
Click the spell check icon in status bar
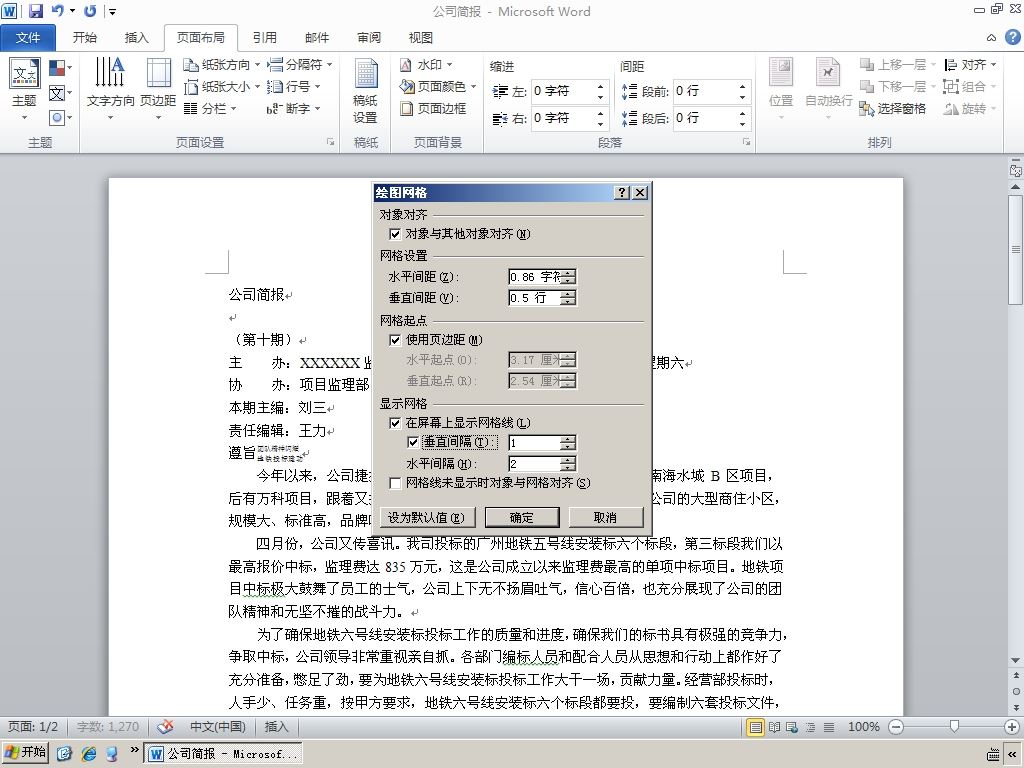166,726
